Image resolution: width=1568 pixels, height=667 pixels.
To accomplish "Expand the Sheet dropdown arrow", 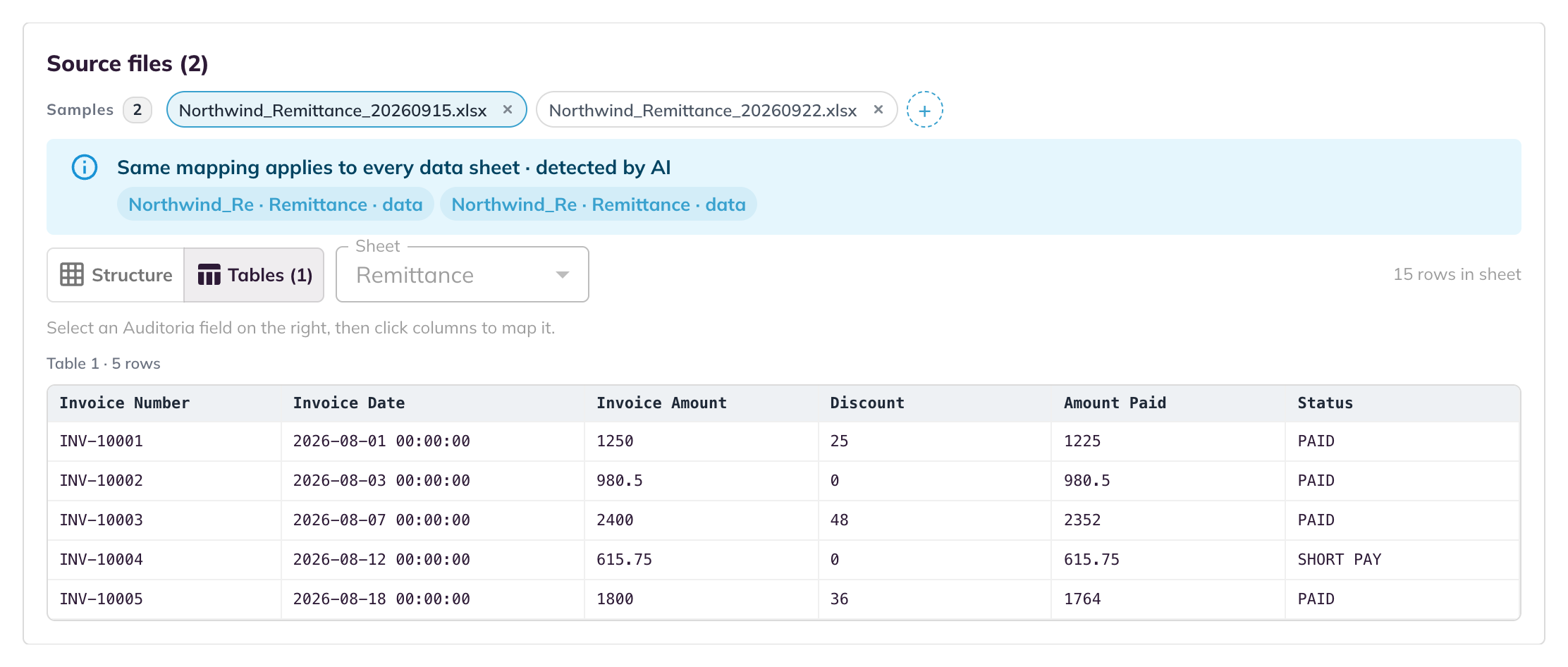I will pyautogui.click(x=562, y=274).
